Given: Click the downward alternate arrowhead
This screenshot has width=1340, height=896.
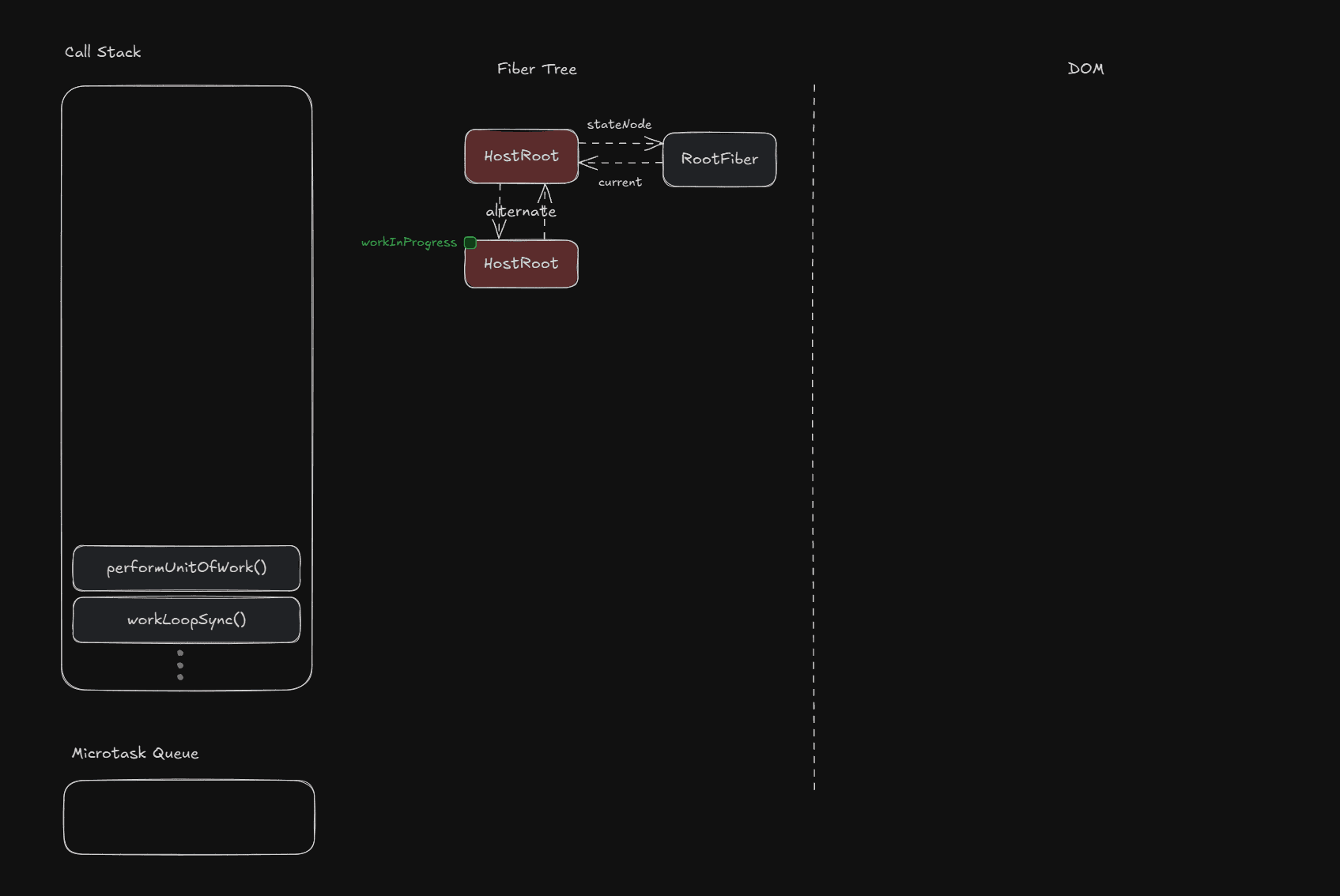Looking at the screenshot, I should point(500,230).
